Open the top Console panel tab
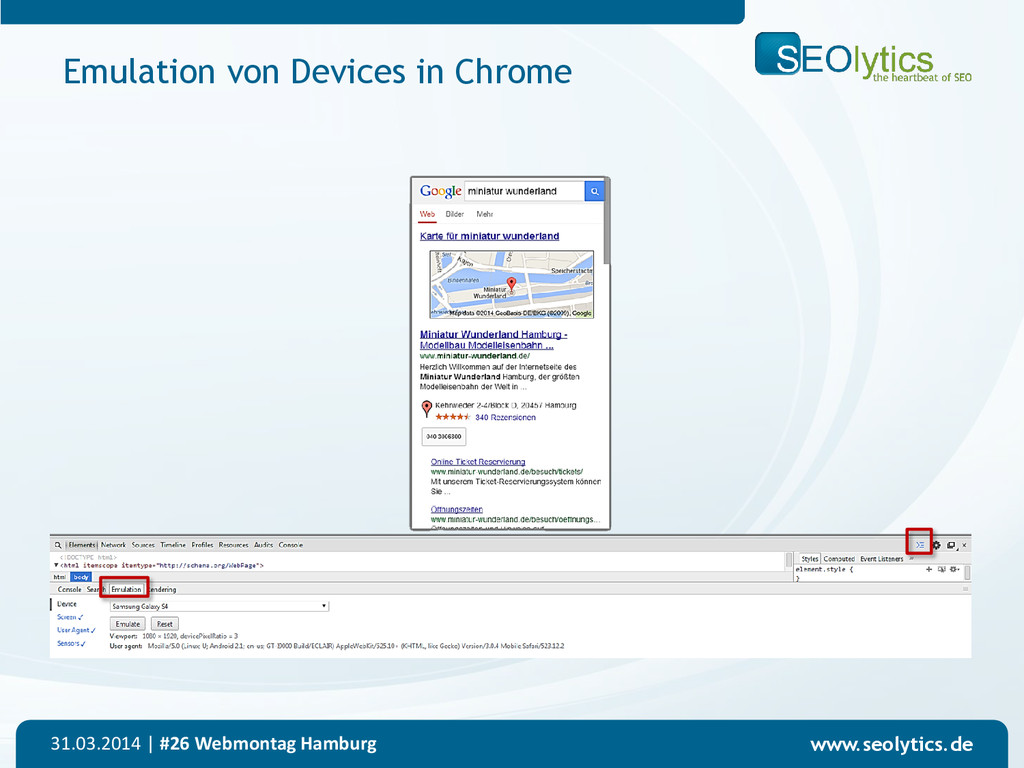Viewport: 1024px width, 768px height. click(291, 545)
